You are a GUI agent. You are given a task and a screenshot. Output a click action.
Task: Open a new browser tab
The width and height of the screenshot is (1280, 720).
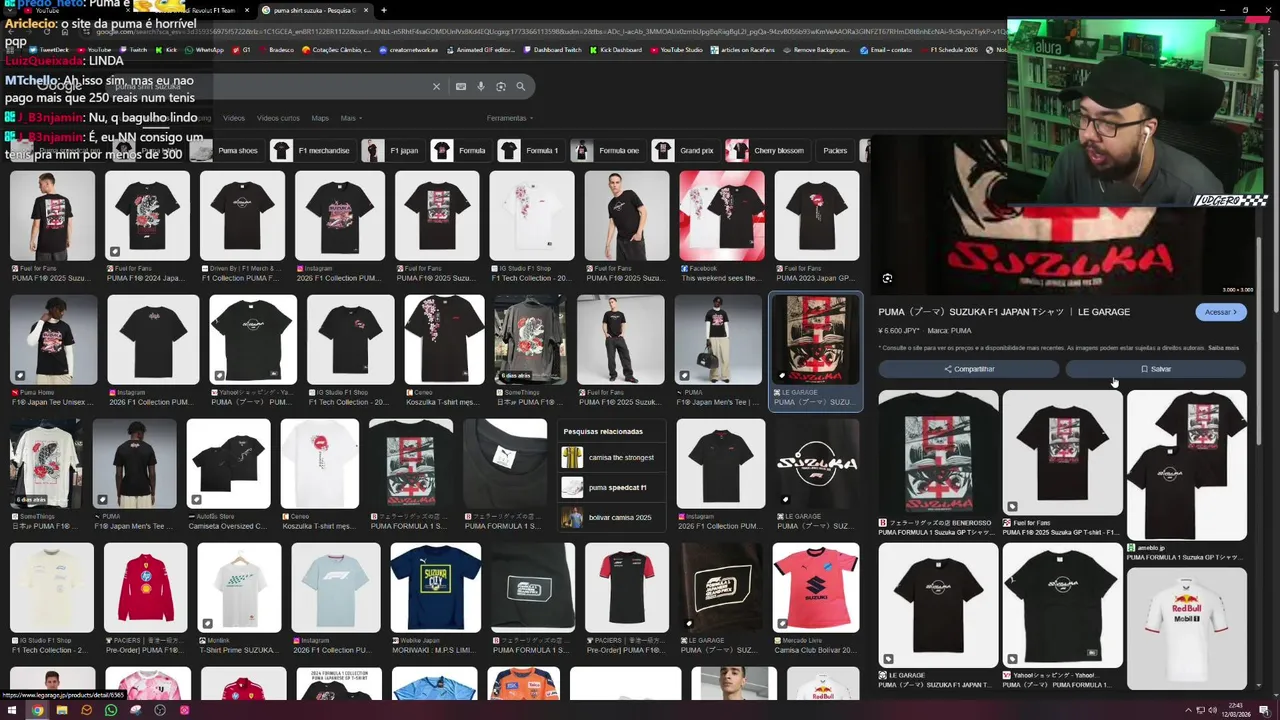click(383, 10)
